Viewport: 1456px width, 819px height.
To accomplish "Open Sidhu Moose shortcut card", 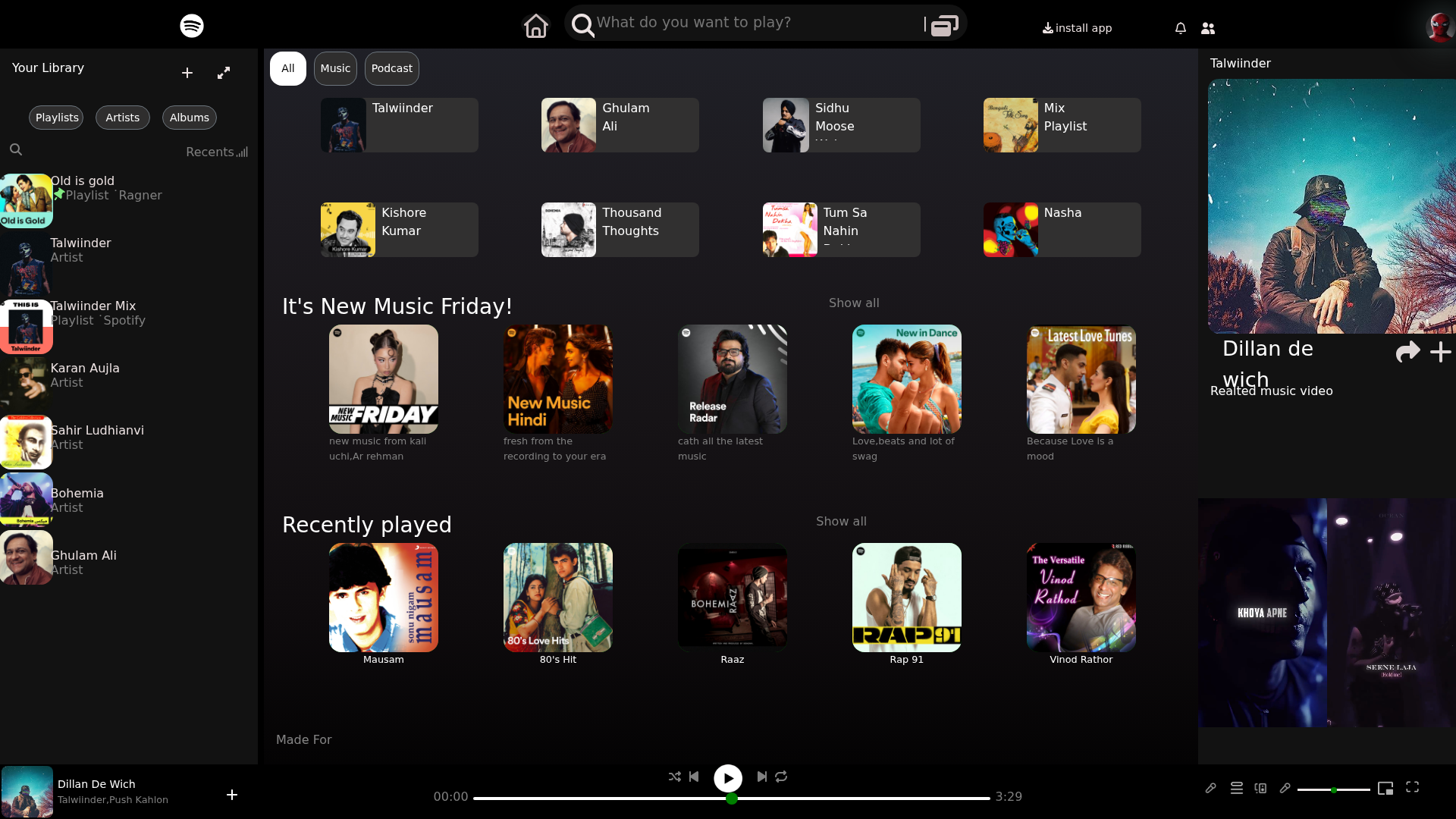I will coord(842,125).
